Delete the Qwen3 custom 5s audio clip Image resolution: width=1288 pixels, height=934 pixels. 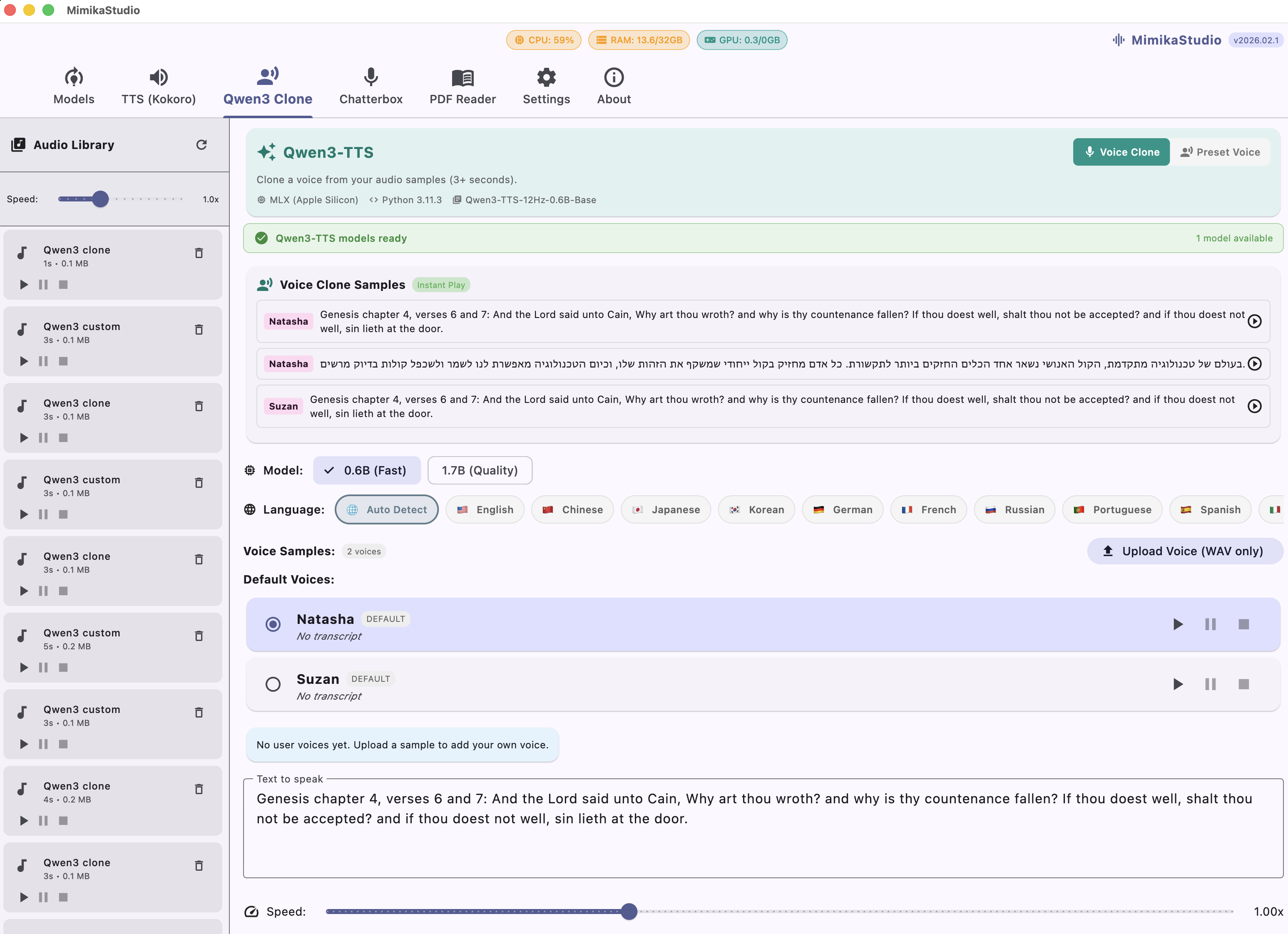click(x=199, y=636)
